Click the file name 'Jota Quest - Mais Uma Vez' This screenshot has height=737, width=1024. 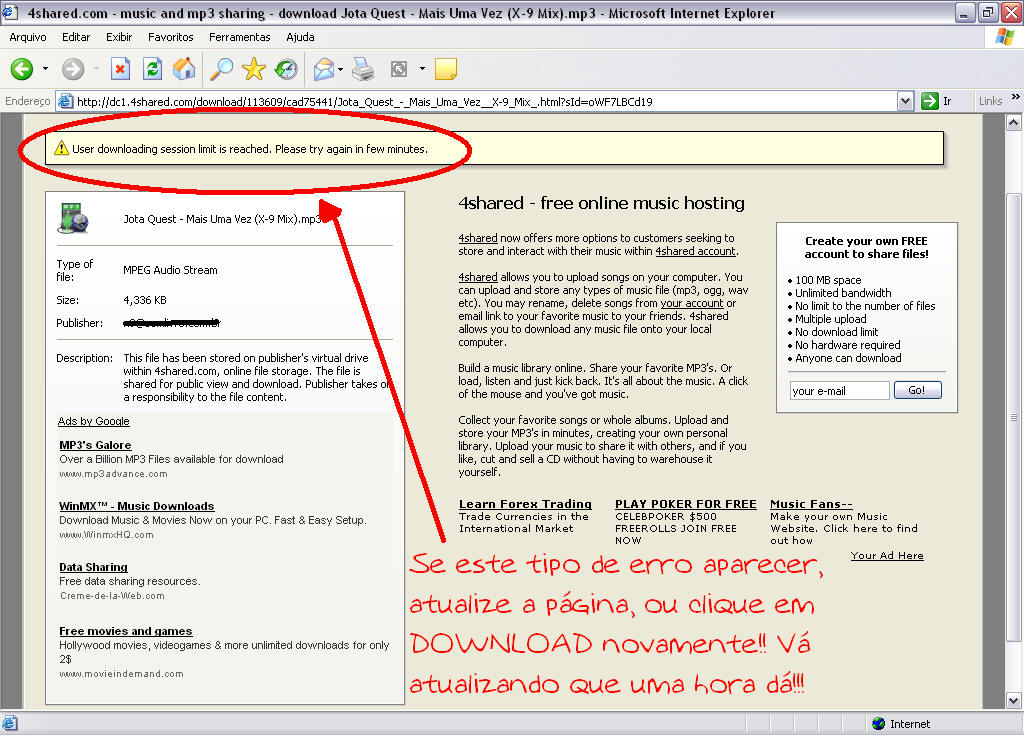click(222, 219)
